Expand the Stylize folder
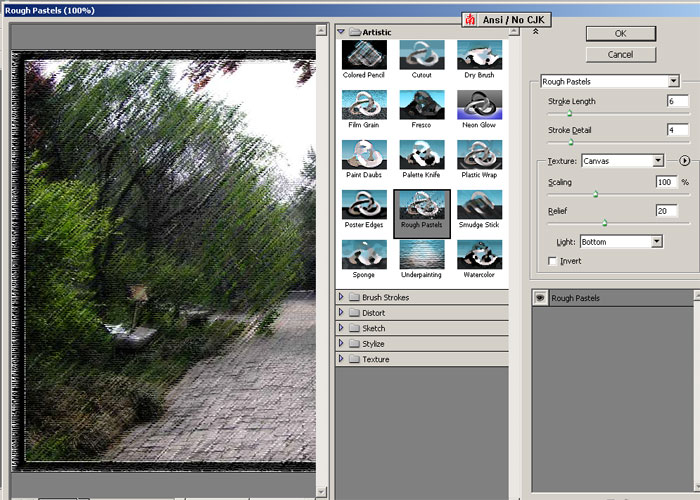This screenshot has width=700, height=500. [341, 343]
